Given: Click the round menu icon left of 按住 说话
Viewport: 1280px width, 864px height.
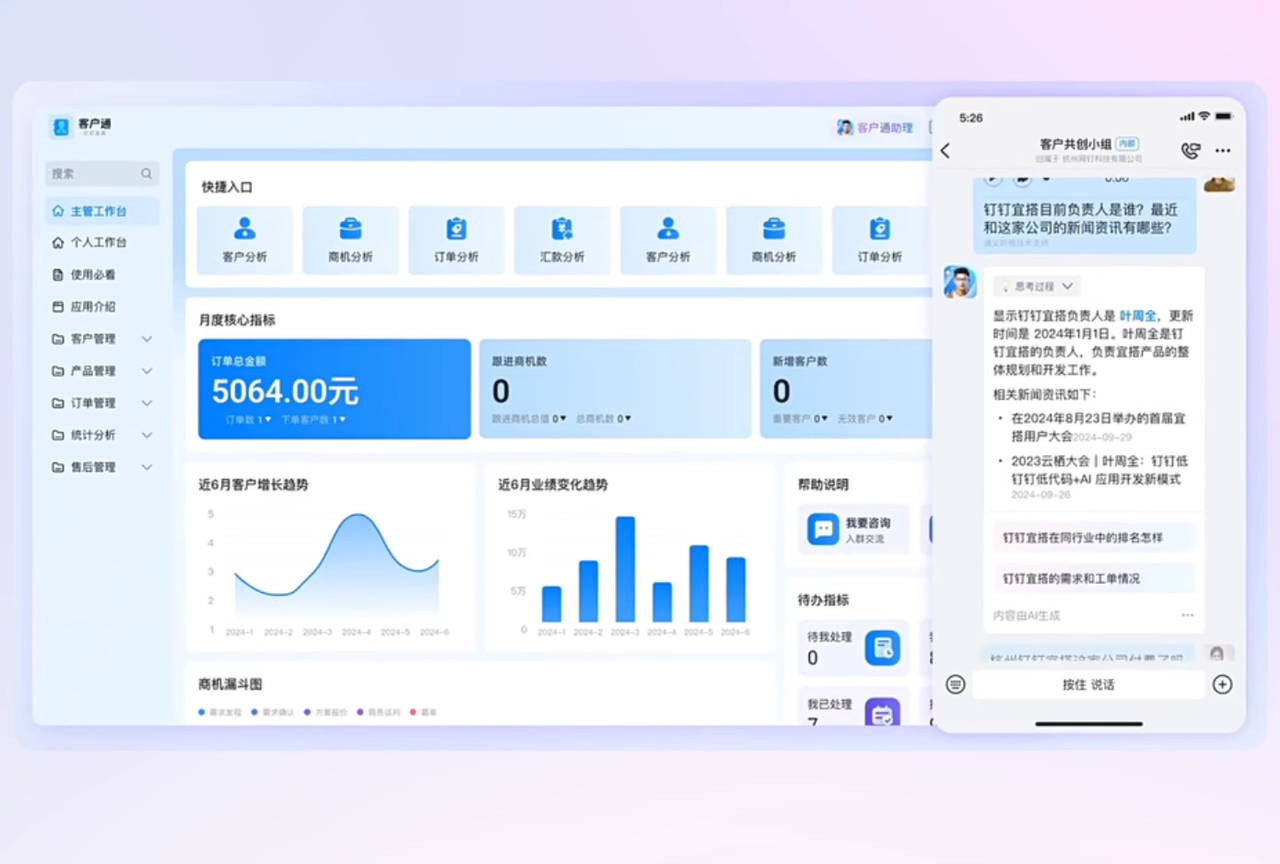Looking at the screenshot, I should (955, 685).
